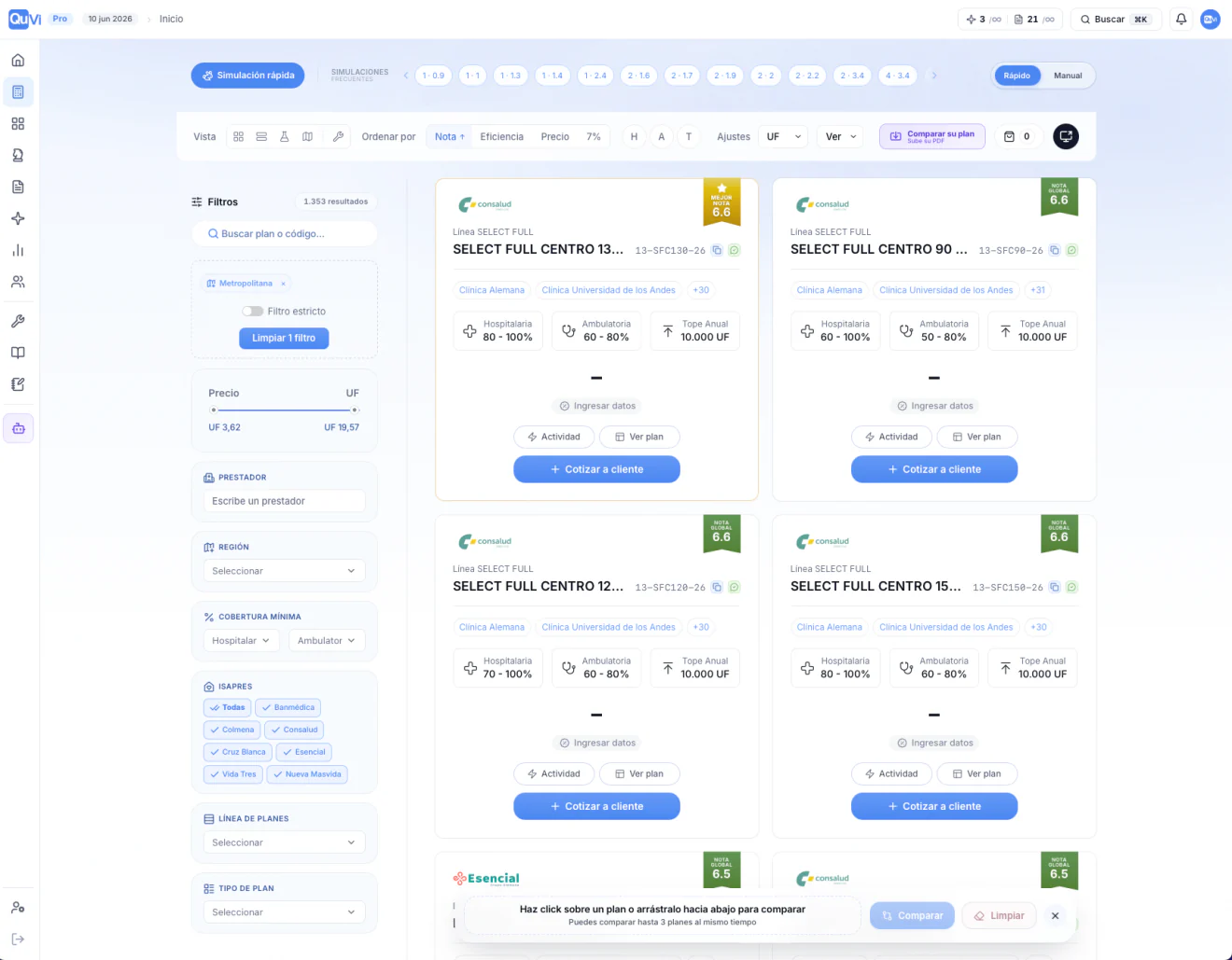The image size is (1232, 960).
Task: Expand +30 providers on SELECT FULL CENTRO 13
Action: tap(701, 290)
